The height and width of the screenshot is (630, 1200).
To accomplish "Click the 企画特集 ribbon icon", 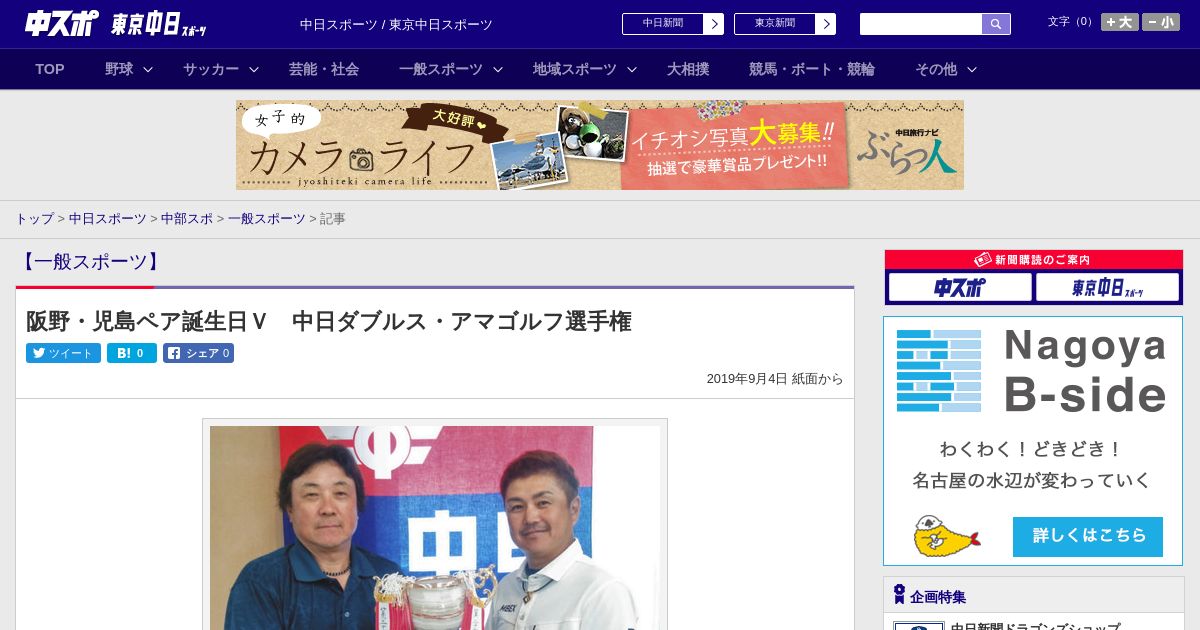I will click(899, 595).
